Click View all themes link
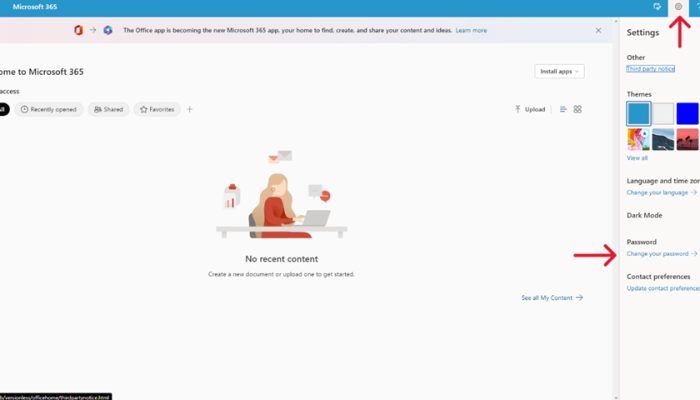Image resolution: width=700 pixels, height=400 pixels. point(637,158)
